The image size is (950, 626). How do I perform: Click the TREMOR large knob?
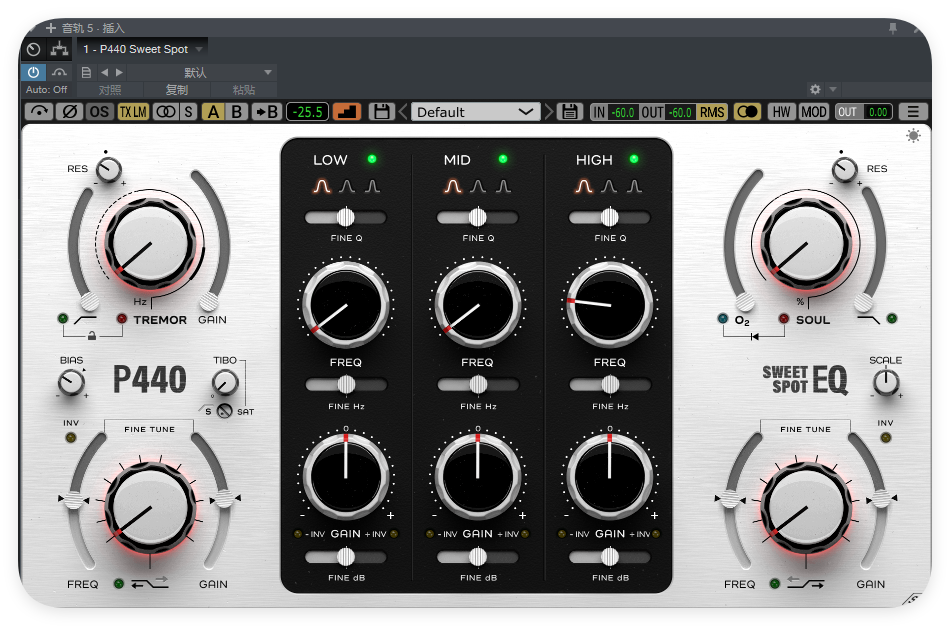150,244
